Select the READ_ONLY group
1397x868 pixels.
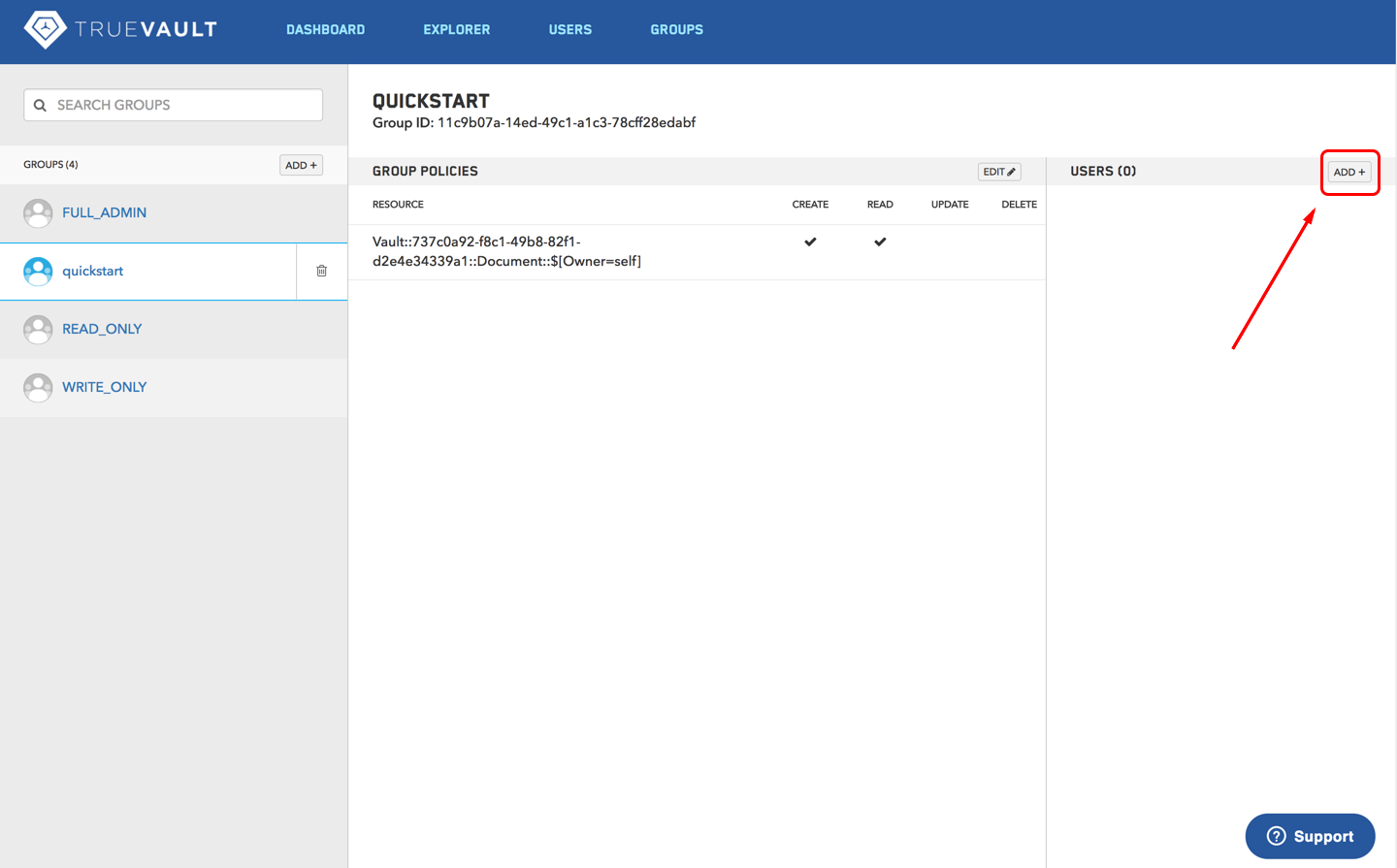174,329
